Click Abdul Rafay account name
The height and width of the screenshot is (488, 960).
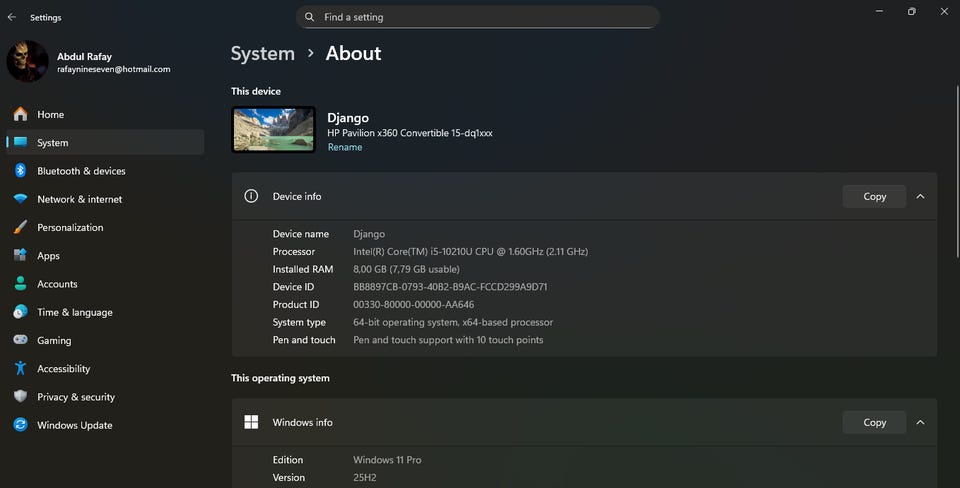(x=84, y=56)
